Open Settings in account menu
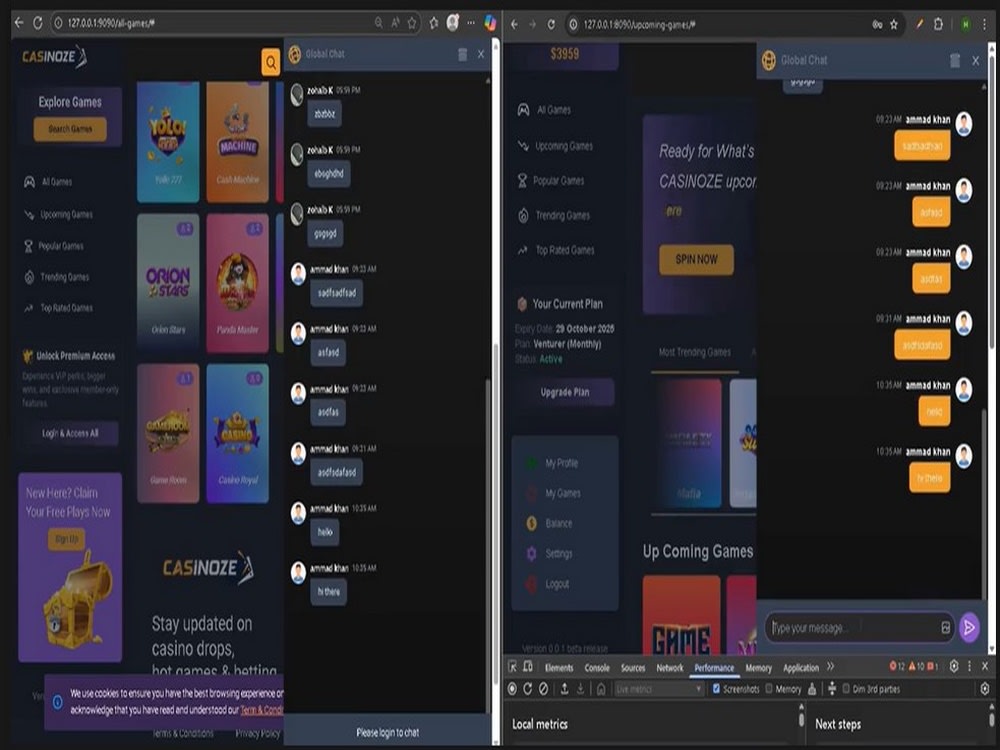 coord(549,554)
